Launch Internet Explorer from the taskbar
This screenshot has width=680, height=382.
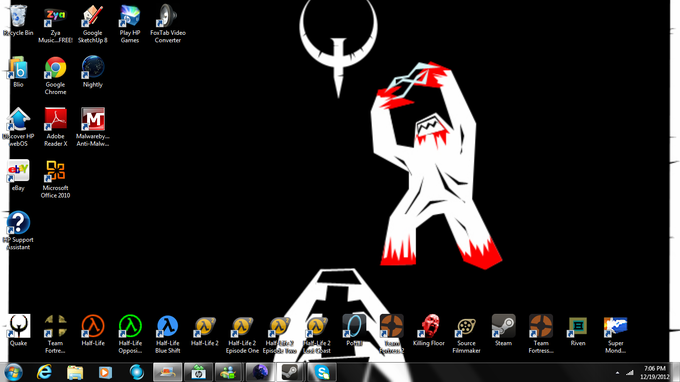coord(44,372)
